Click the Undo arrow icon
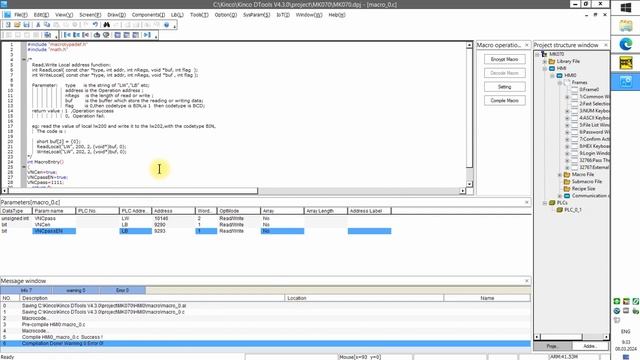 (95, 25)
